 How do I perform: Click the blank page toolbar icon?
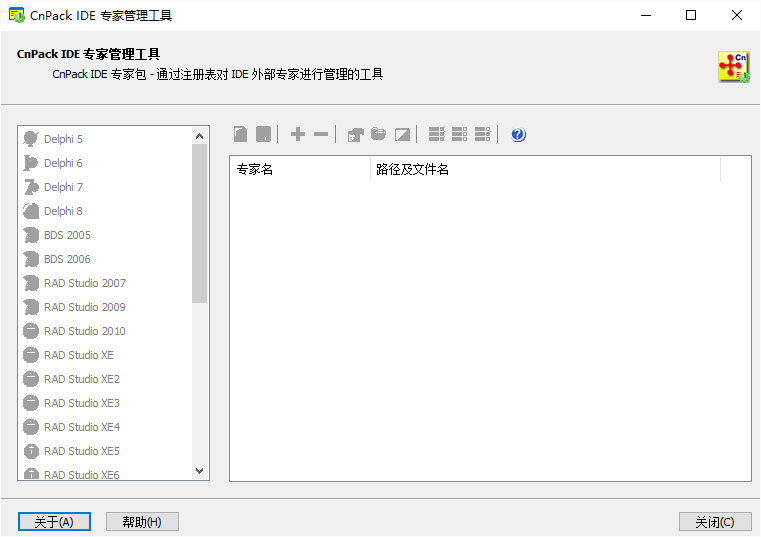point(241,134)
